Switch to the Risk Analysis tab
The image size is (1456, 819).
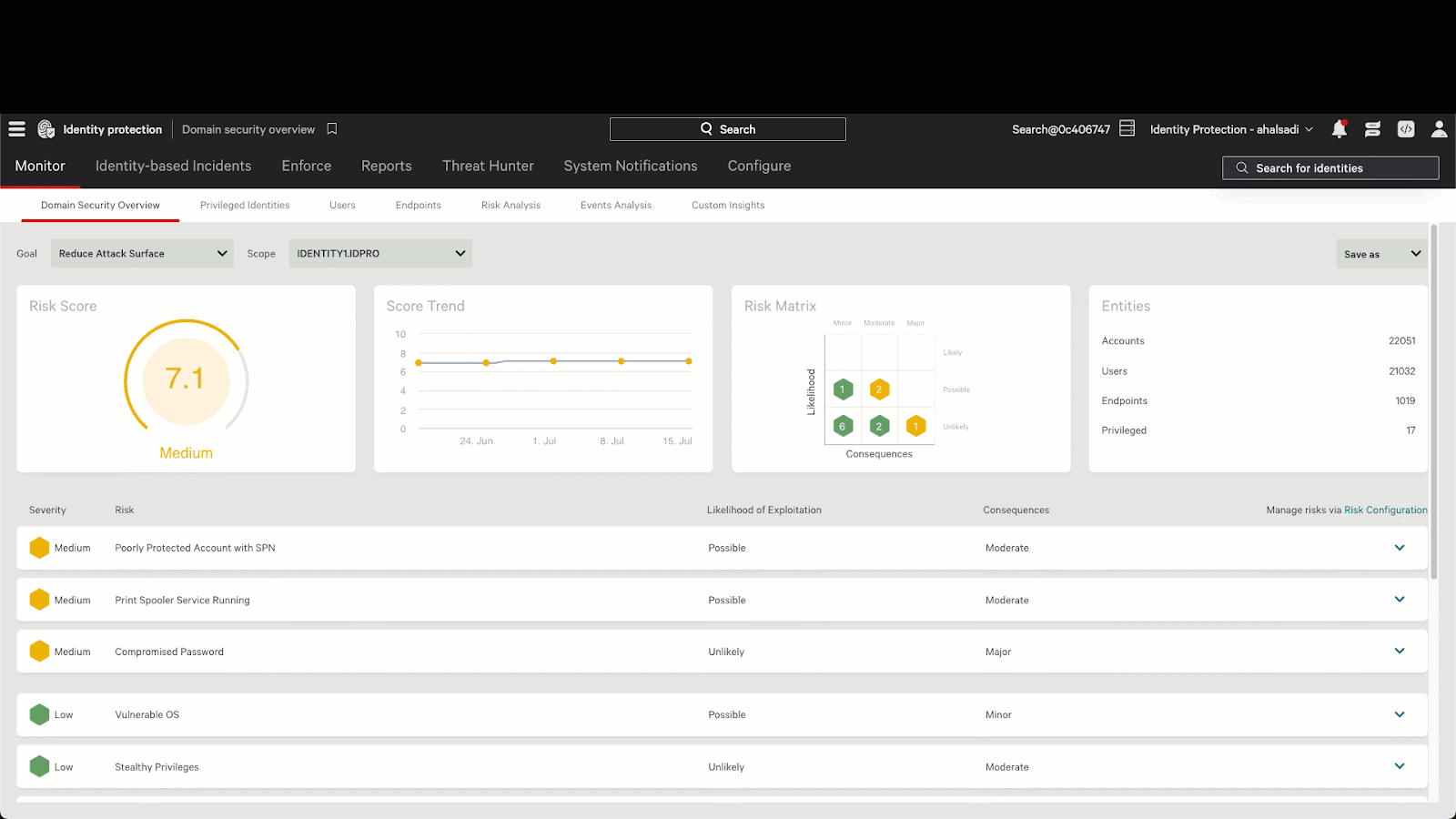coord(511,205)
